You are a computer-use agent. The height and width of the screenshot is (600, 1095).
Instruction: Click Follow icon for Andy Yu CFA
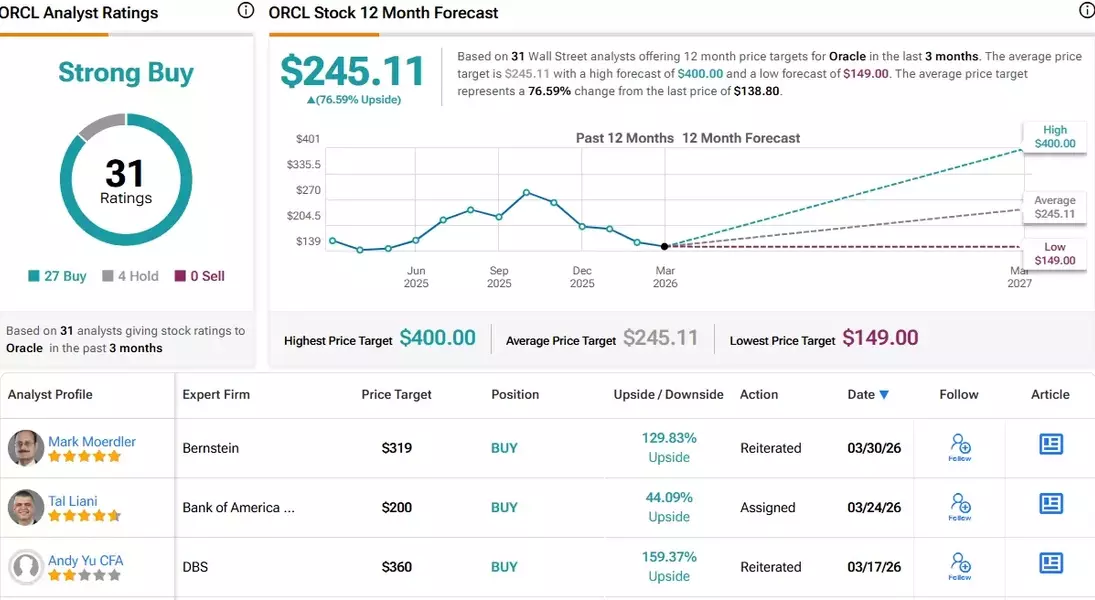pyautogui.click(x=960, y=565)
